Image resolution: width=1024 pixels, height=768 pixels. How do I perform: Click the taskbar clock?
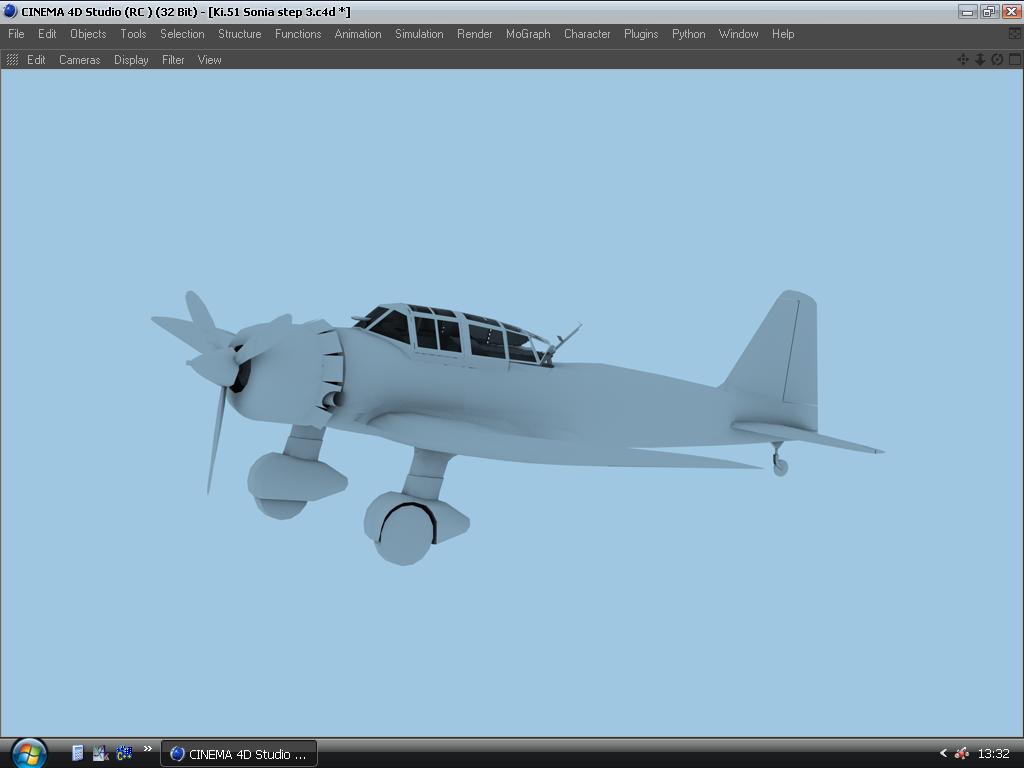pos(993,754)
